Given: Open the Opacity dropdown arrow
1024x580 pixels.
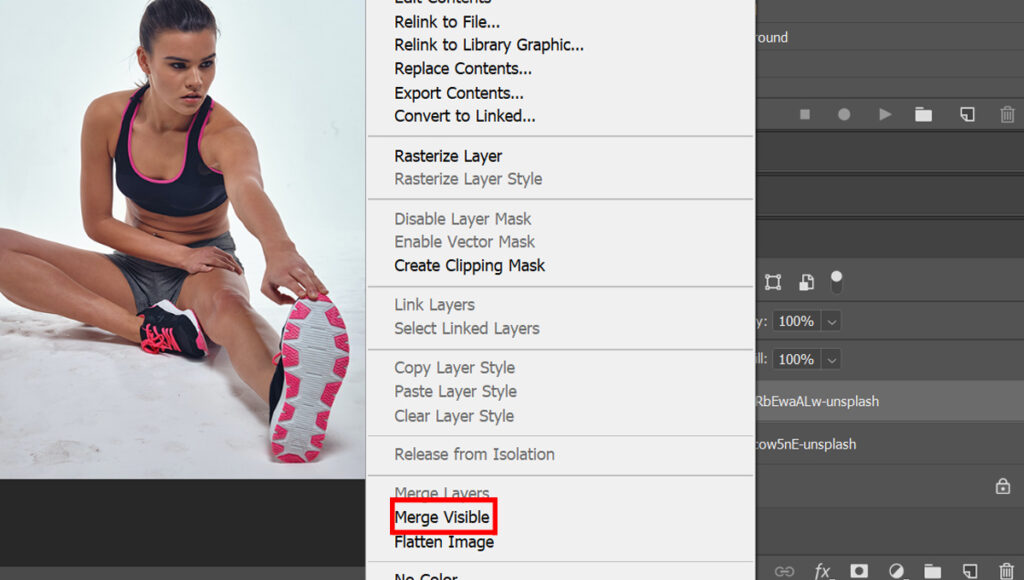Looking at the screenshot, I should (831, 321).
